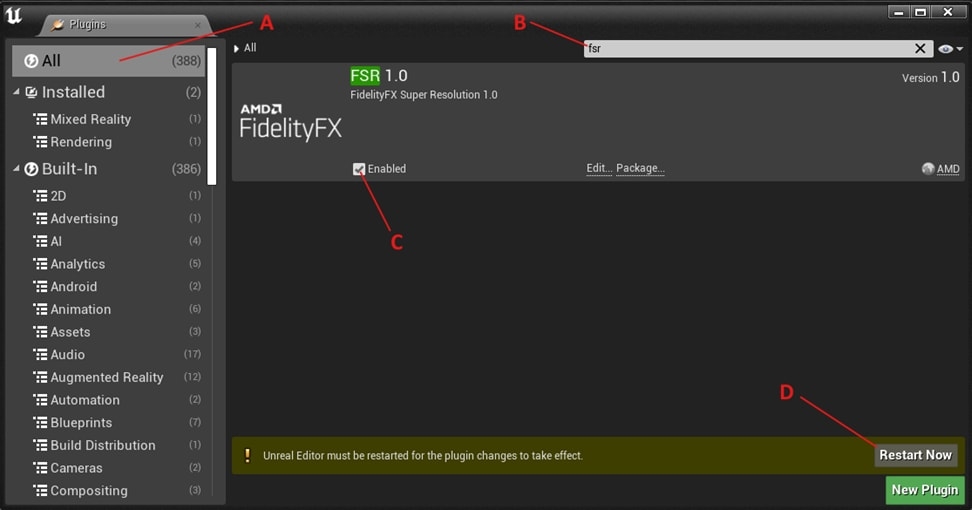This screenshot has width=972, height=510.
Task: Click the All breadcrumb arrow
Action: [x=236, y=48]
